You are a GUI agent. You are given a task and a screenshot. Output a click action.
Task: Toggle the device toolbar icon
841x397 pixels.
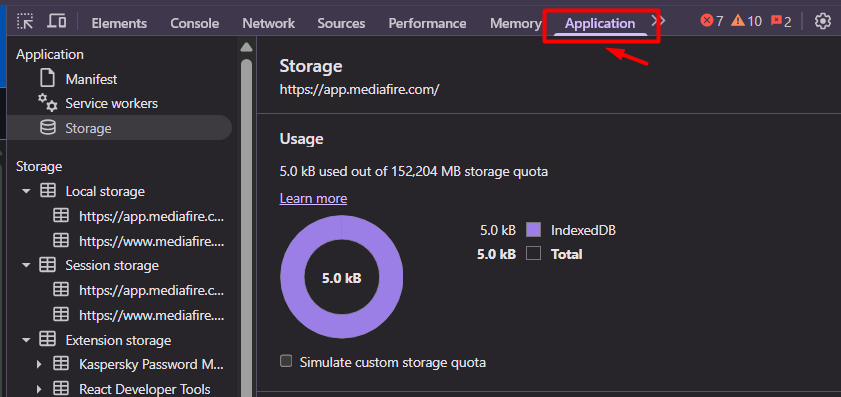point(56,21)
